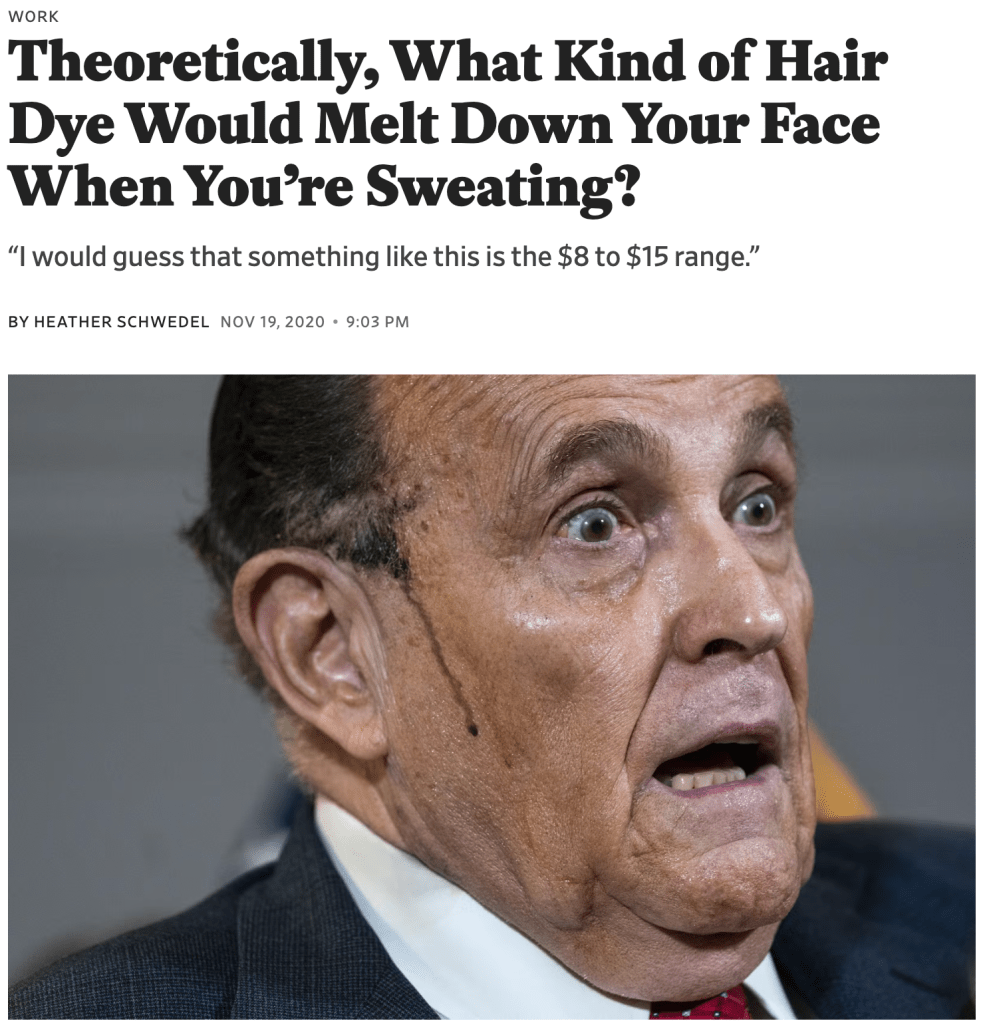Open the WORK section link

33,17
